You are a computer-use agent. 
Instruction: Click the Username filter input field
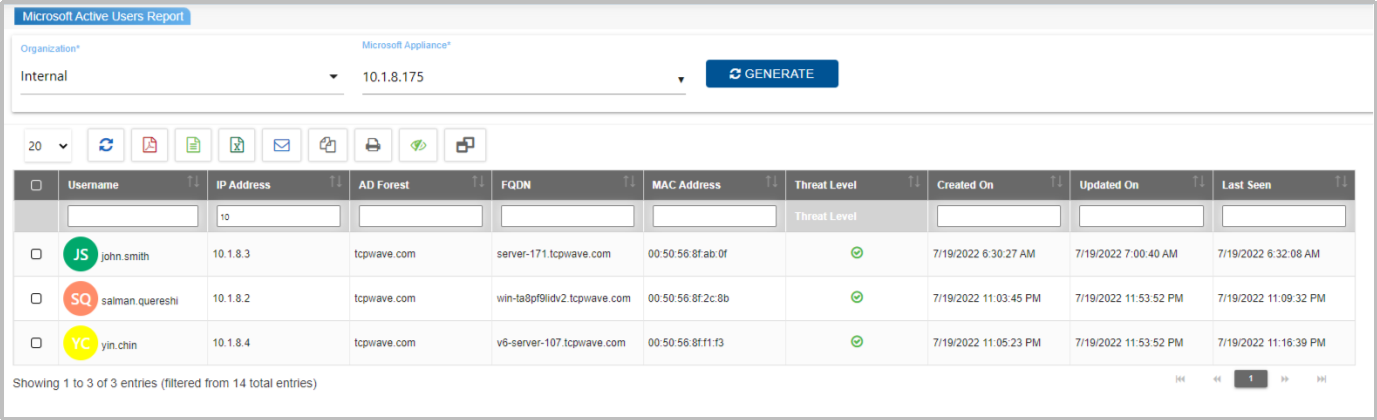[133, 216]
